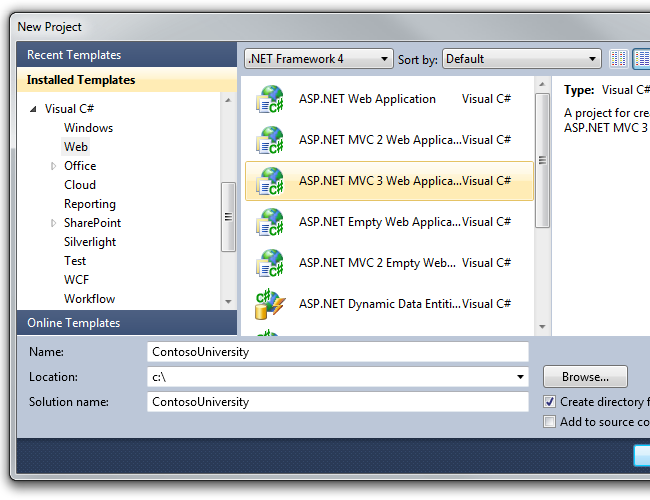
Task: Select 'ASP.NET MVC 2 Web Applica...' template name
Action: click(x=380, y=140)
